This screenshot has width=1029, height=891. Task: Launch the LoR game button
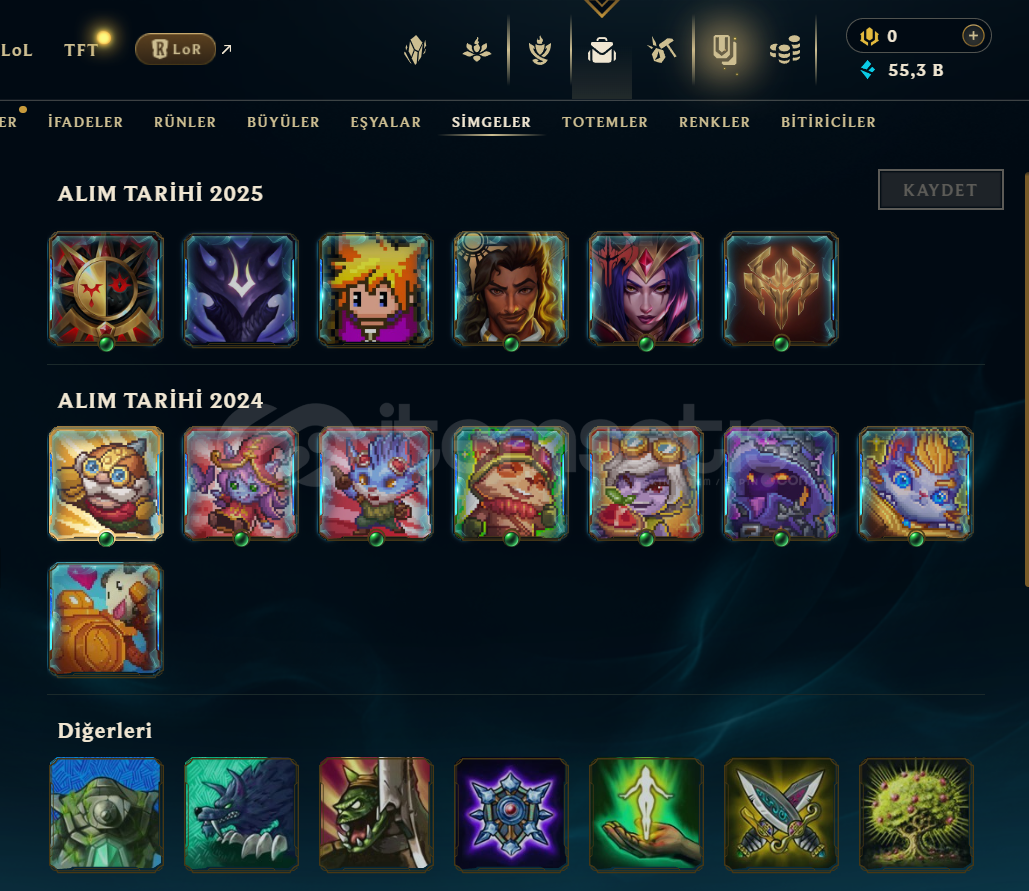[175, 49]
